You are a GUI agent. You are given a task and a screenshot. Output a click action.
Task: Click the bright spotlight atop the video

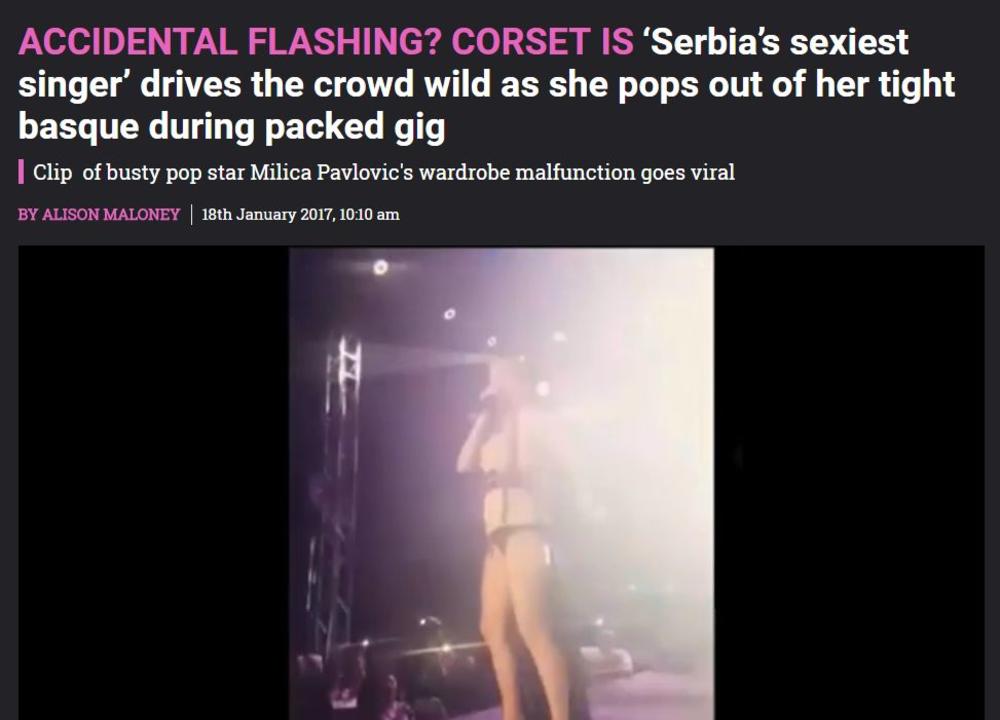tap(380, 267)
